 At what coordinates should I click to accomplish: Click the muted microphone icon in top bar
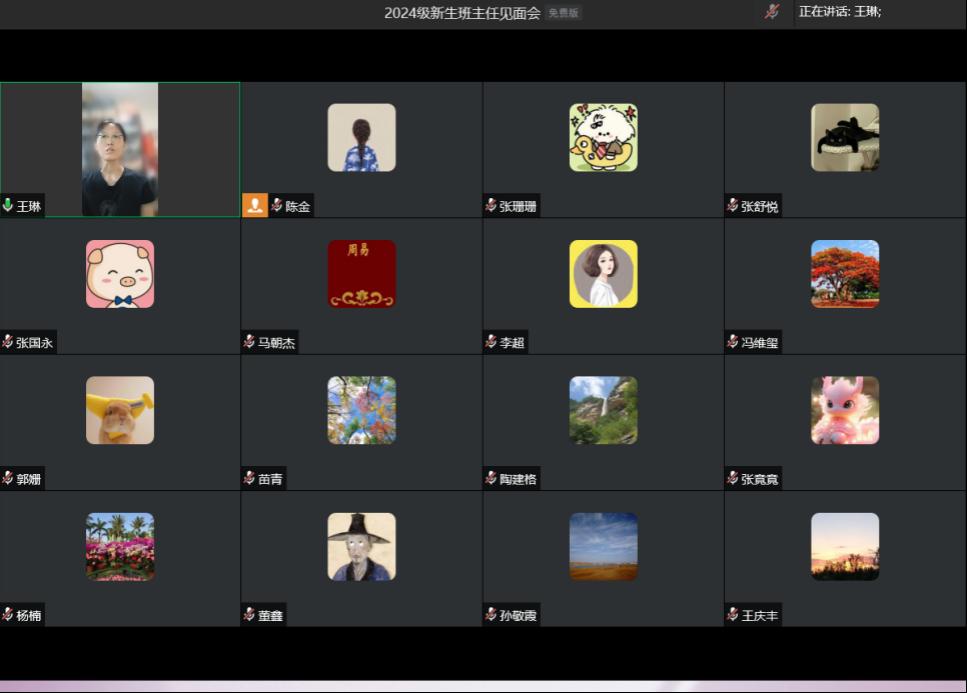772,12
